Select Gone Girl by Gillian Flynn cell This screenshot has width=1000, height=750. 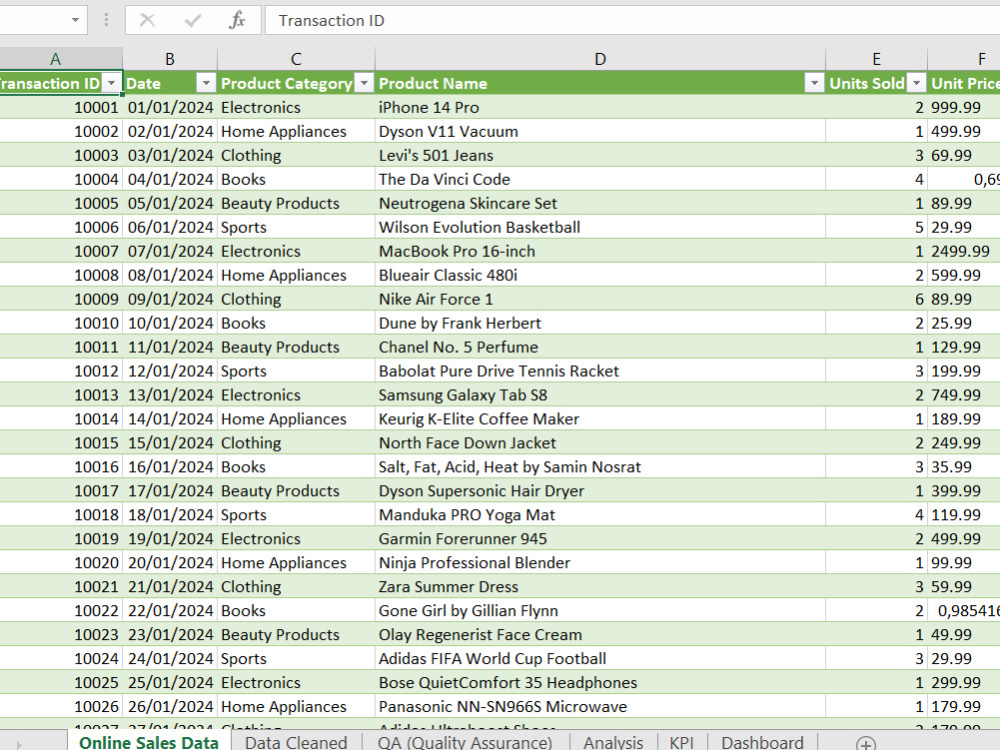(600, 611)
